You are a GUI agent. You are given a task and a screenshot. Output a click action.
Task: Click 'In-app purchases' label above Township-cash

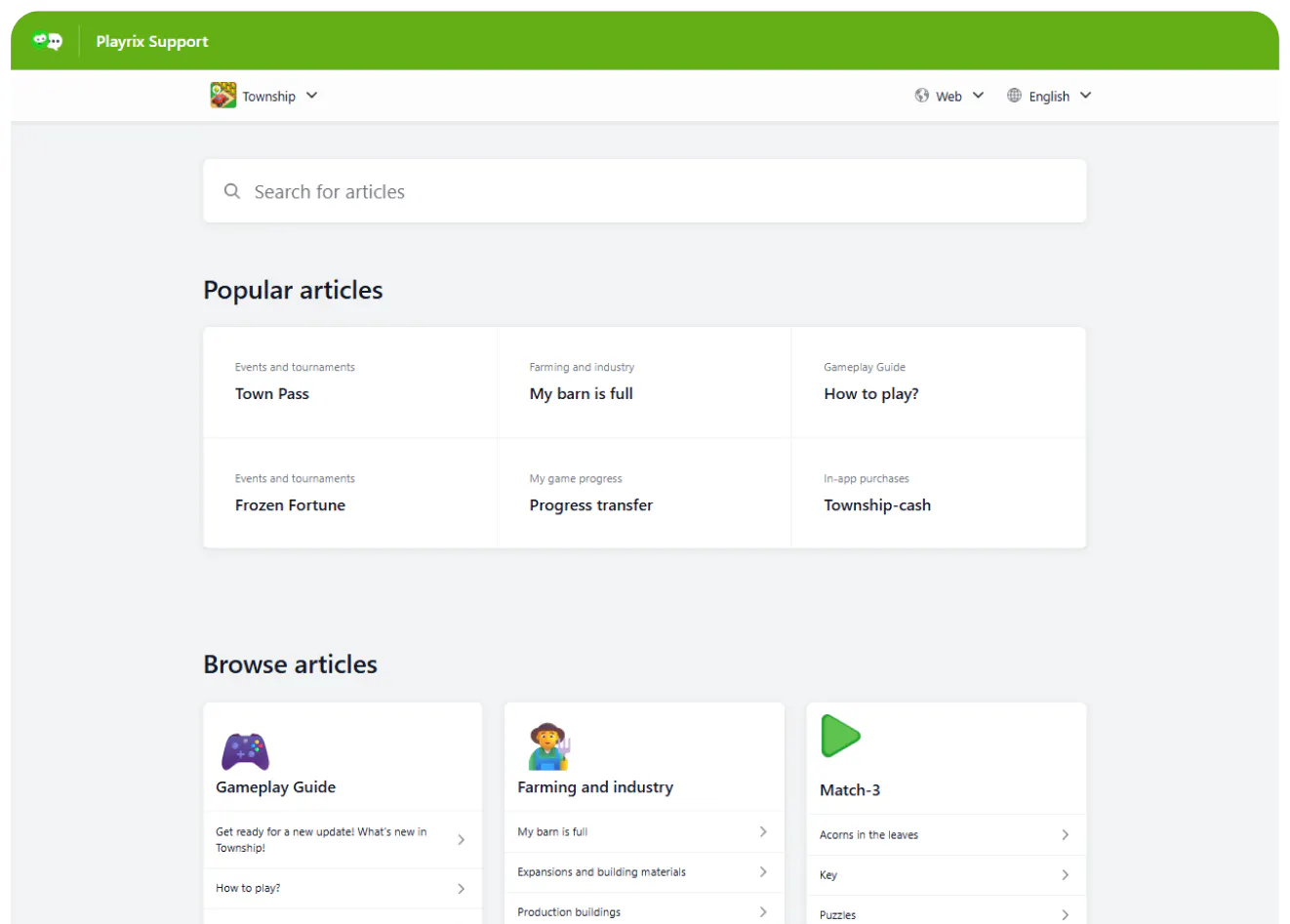click(867, 478)
